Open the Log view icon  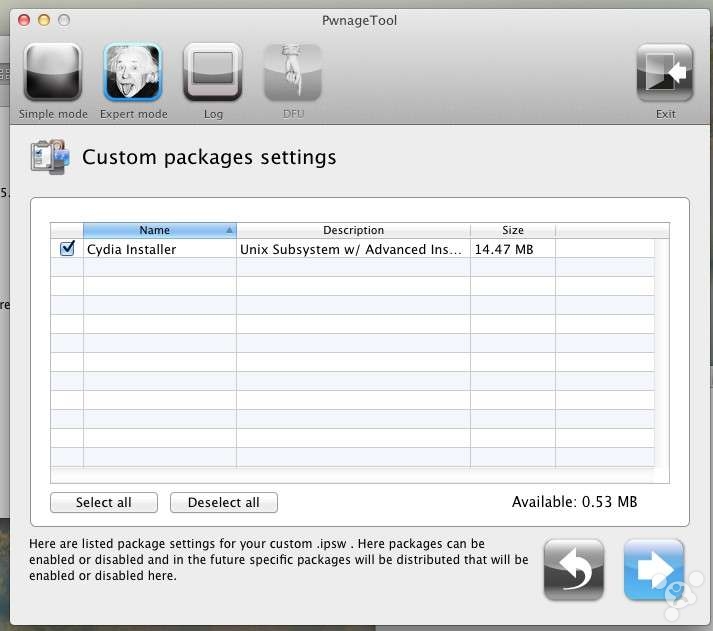[x=213, y=72]
